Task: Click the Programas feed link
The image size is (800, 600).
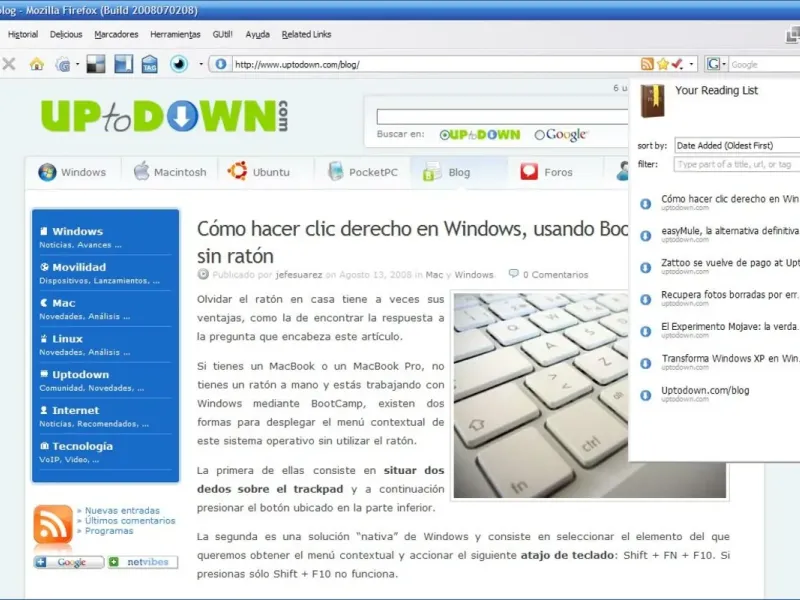Action: coord(109,531)
